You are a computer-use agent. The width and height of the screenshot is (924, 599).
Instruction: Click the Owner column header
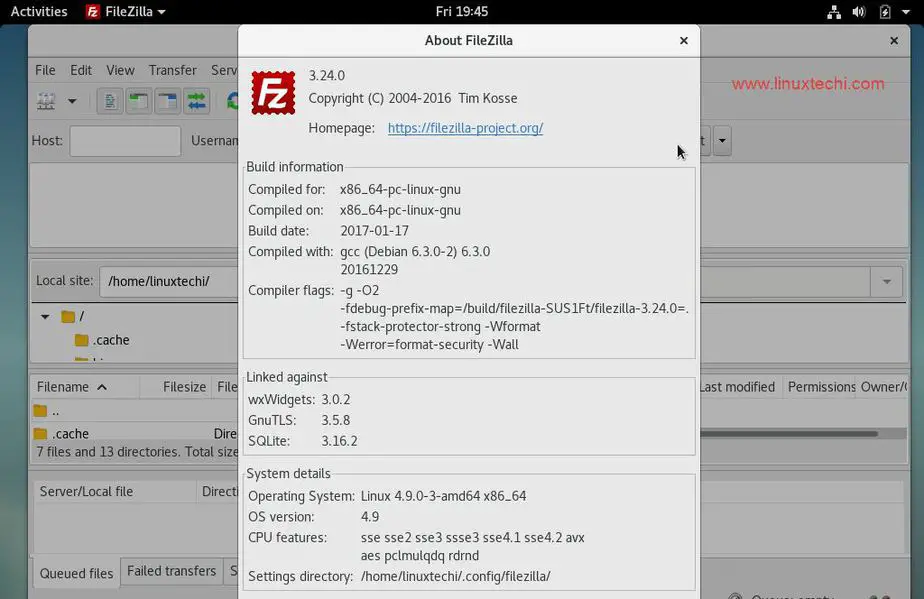(x=882, y=387)
